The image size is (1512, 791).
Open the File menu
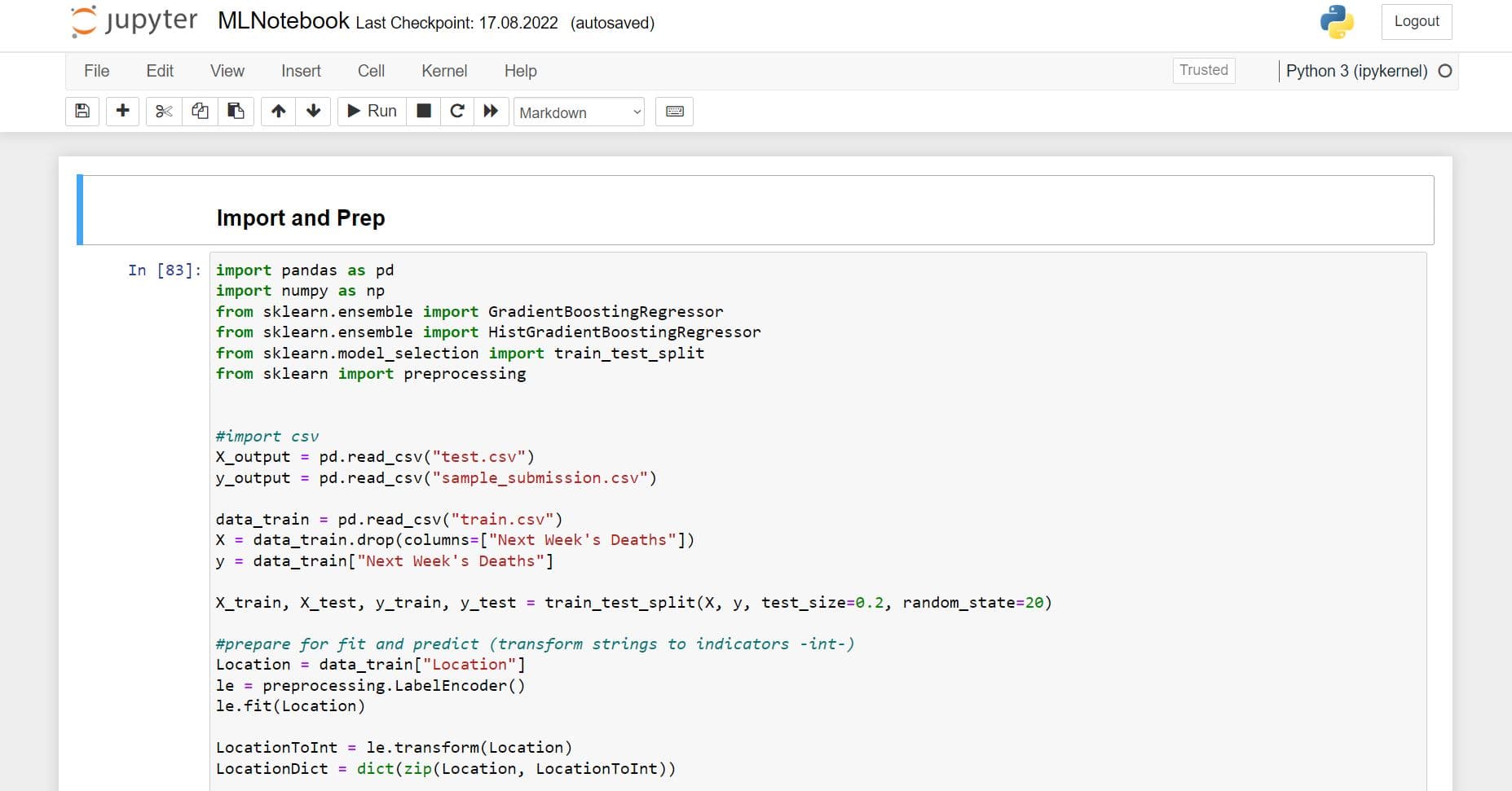coord(96,71)
